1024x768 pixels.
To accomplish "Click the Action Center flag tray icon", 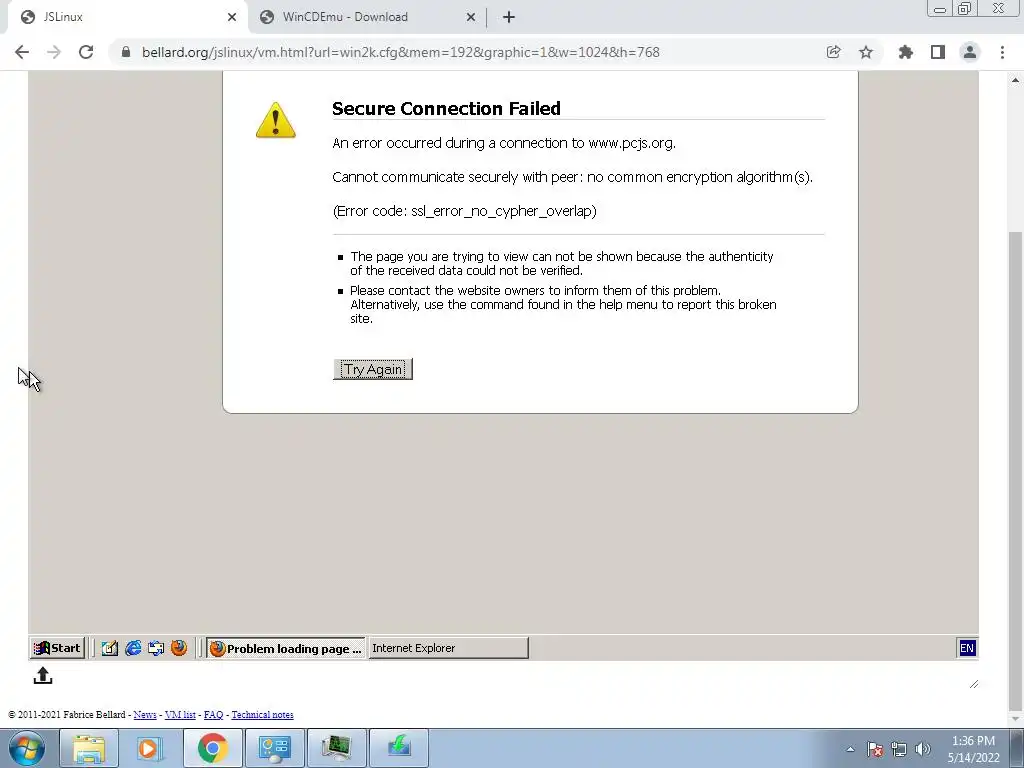I will click(875, 749).
